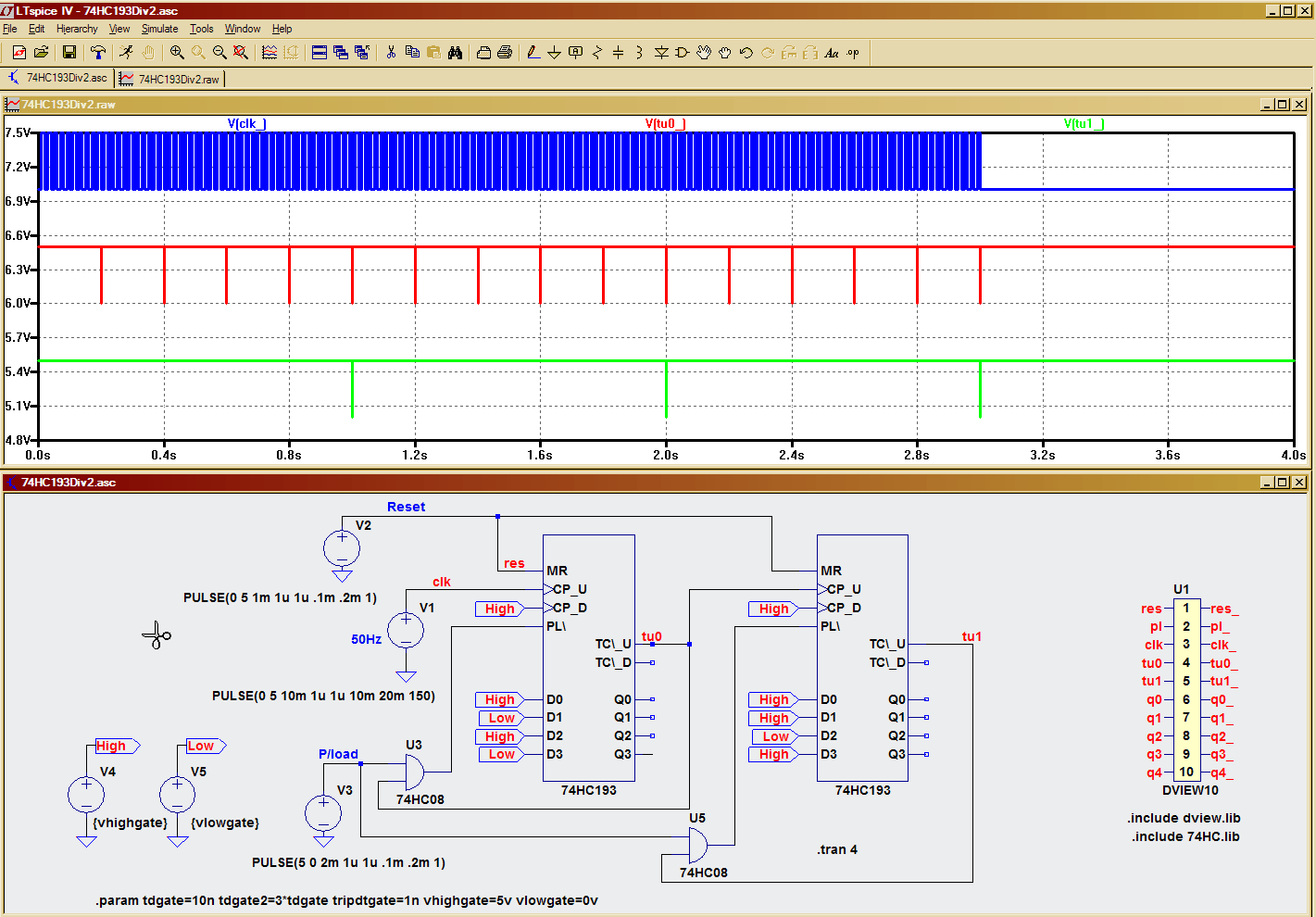
Task: Select the U5 74HC08 AND gate
Action: click(x=697, y=845)
